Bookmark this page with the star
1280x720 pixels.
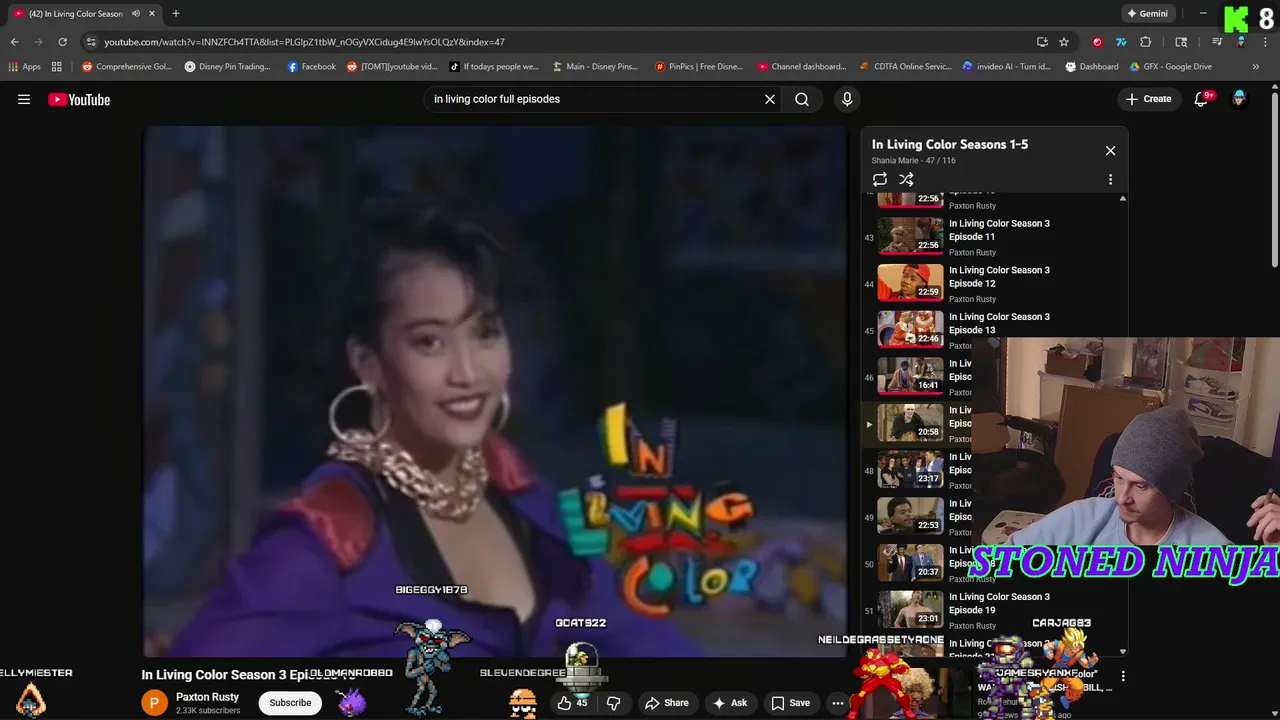[x=1064, y=42]
